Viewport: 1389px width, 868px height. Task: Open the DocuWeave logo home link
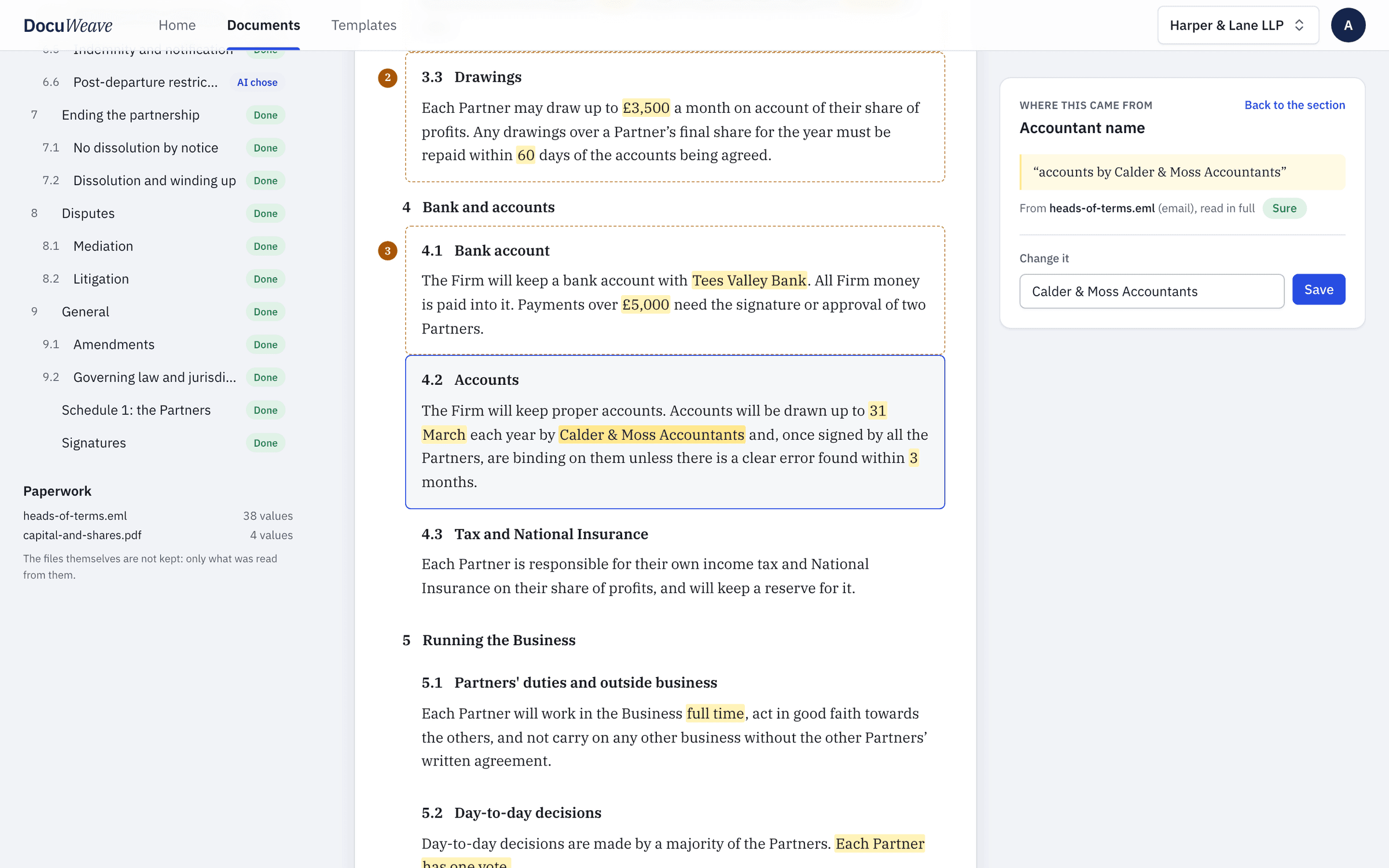point(68,25)
